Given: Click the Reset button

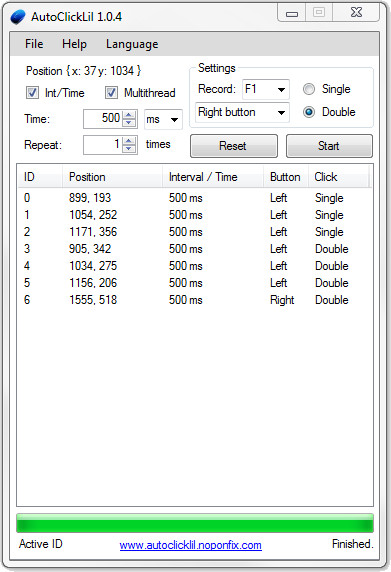Looking at the screenshot, I should point(234,146).
